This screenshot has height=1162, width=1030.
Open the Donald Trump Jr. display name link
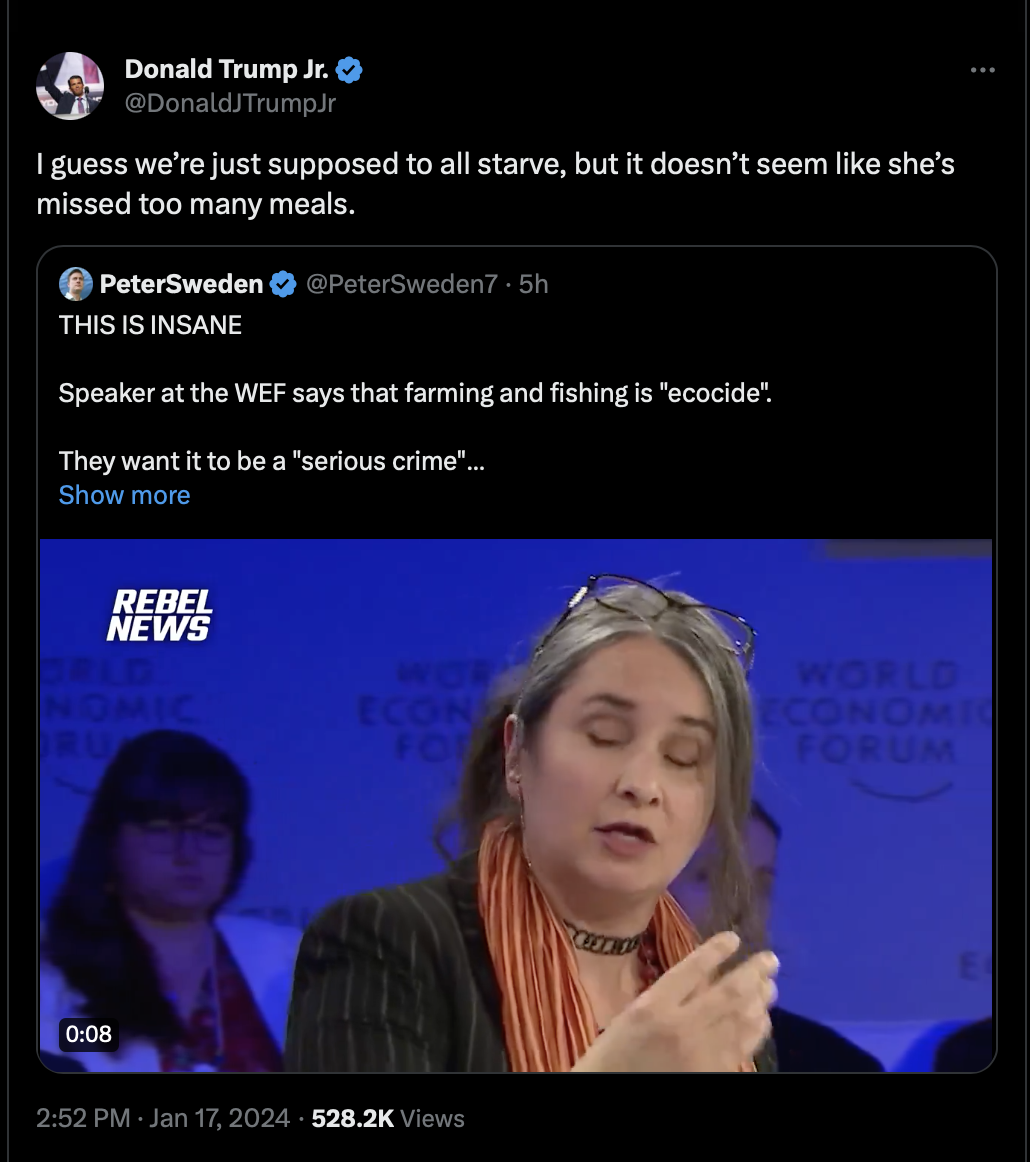[x=226, y=70]
